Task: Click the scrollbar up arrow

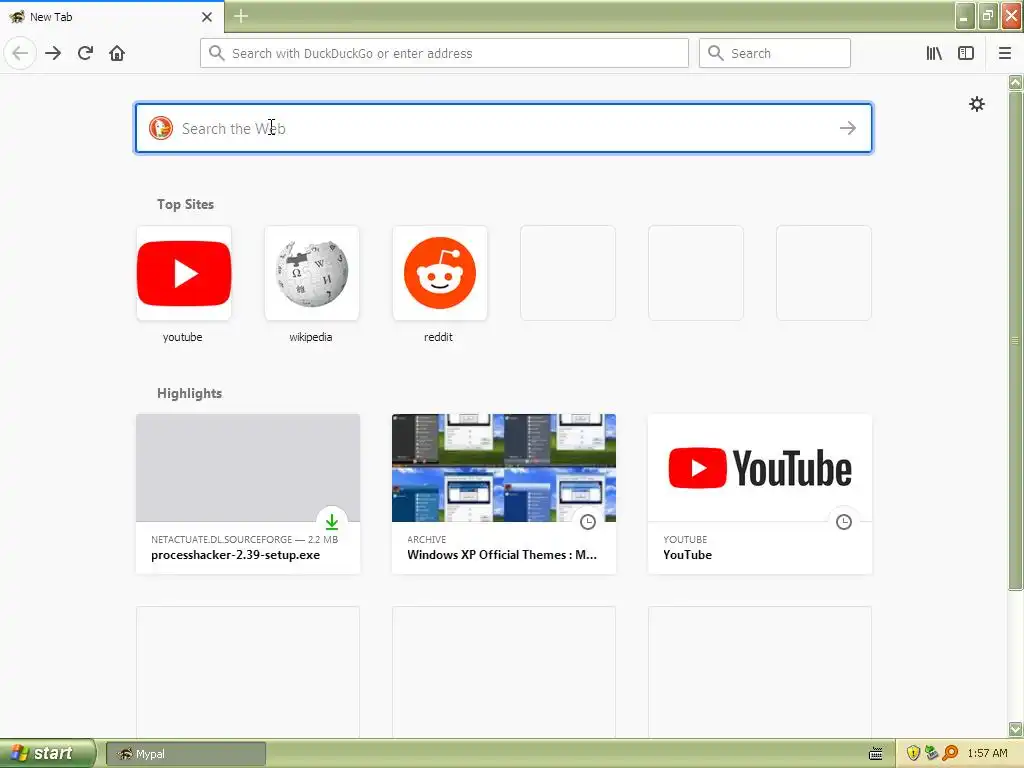Action: pyautogui.click(x=1015, y=82)
